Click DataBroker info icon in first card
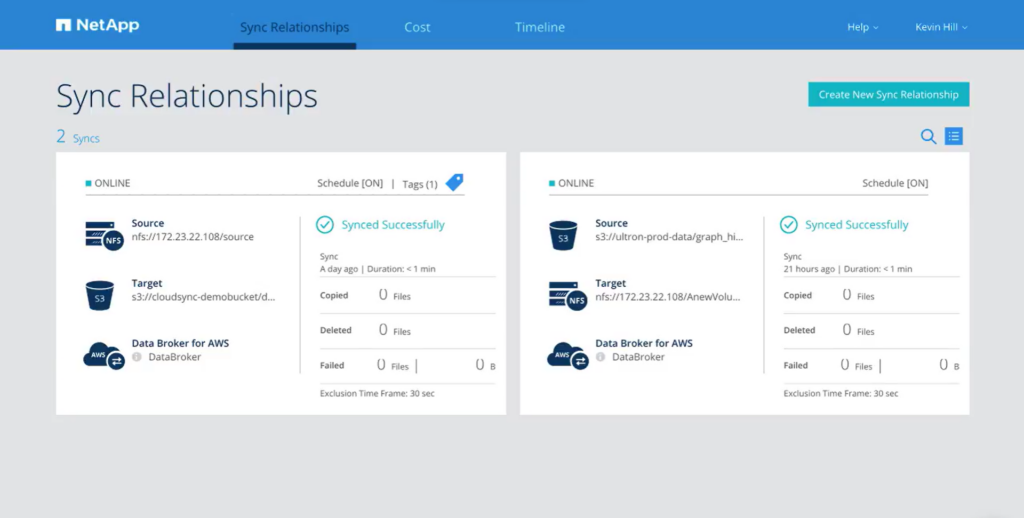This screenshot has width=1024, height=518. [136, 357]
